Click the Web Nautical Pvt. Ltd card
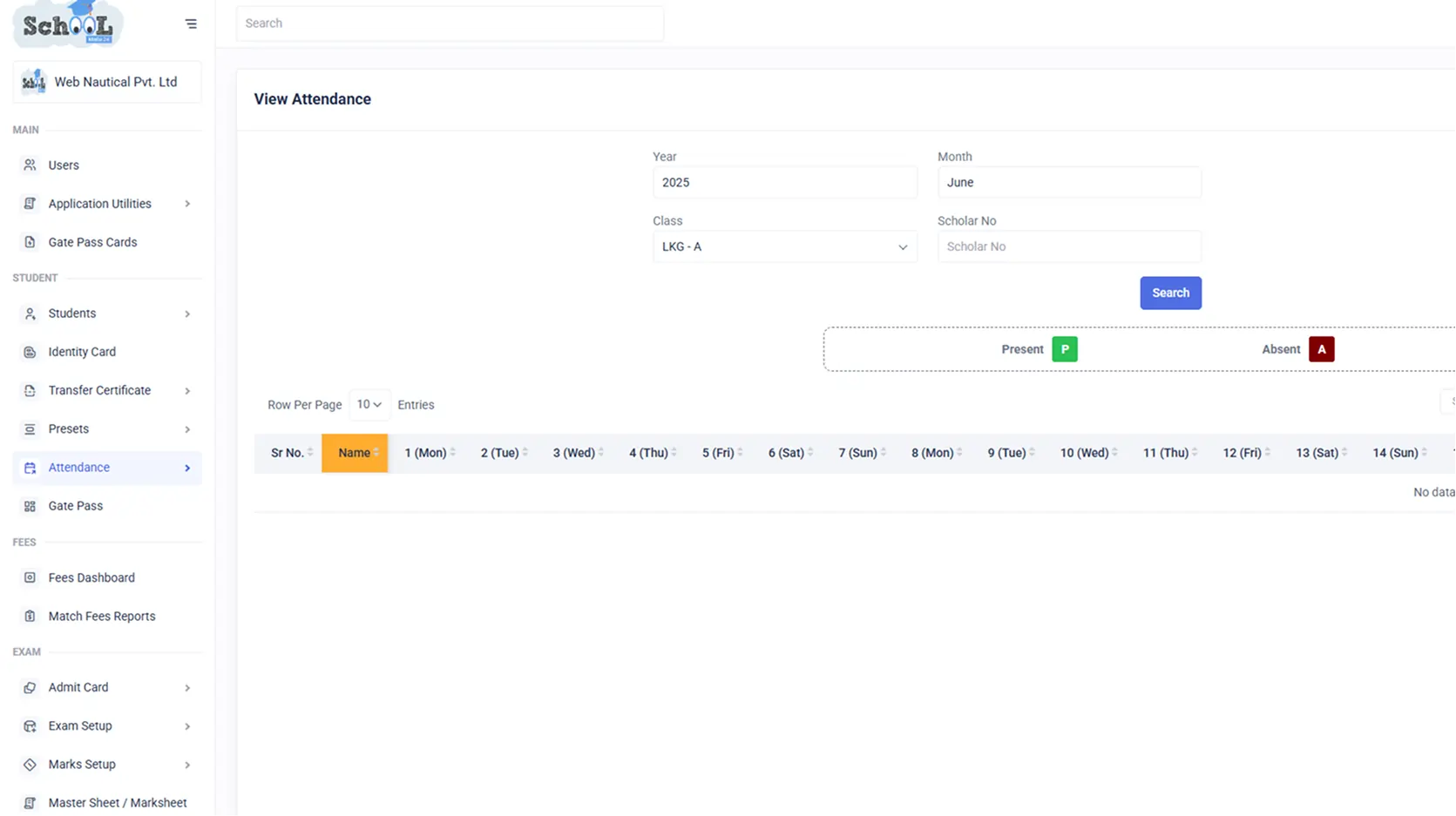 click(107, 82)
